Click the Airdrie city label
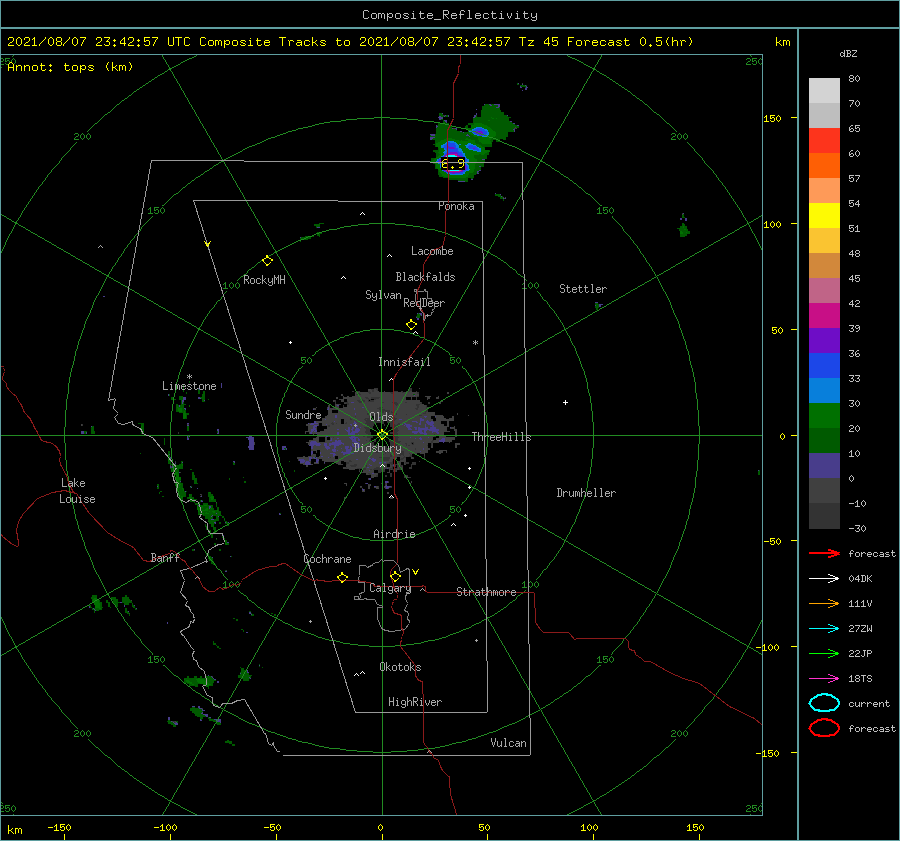The width and height of the screenshot is (900, 841). 394,534
